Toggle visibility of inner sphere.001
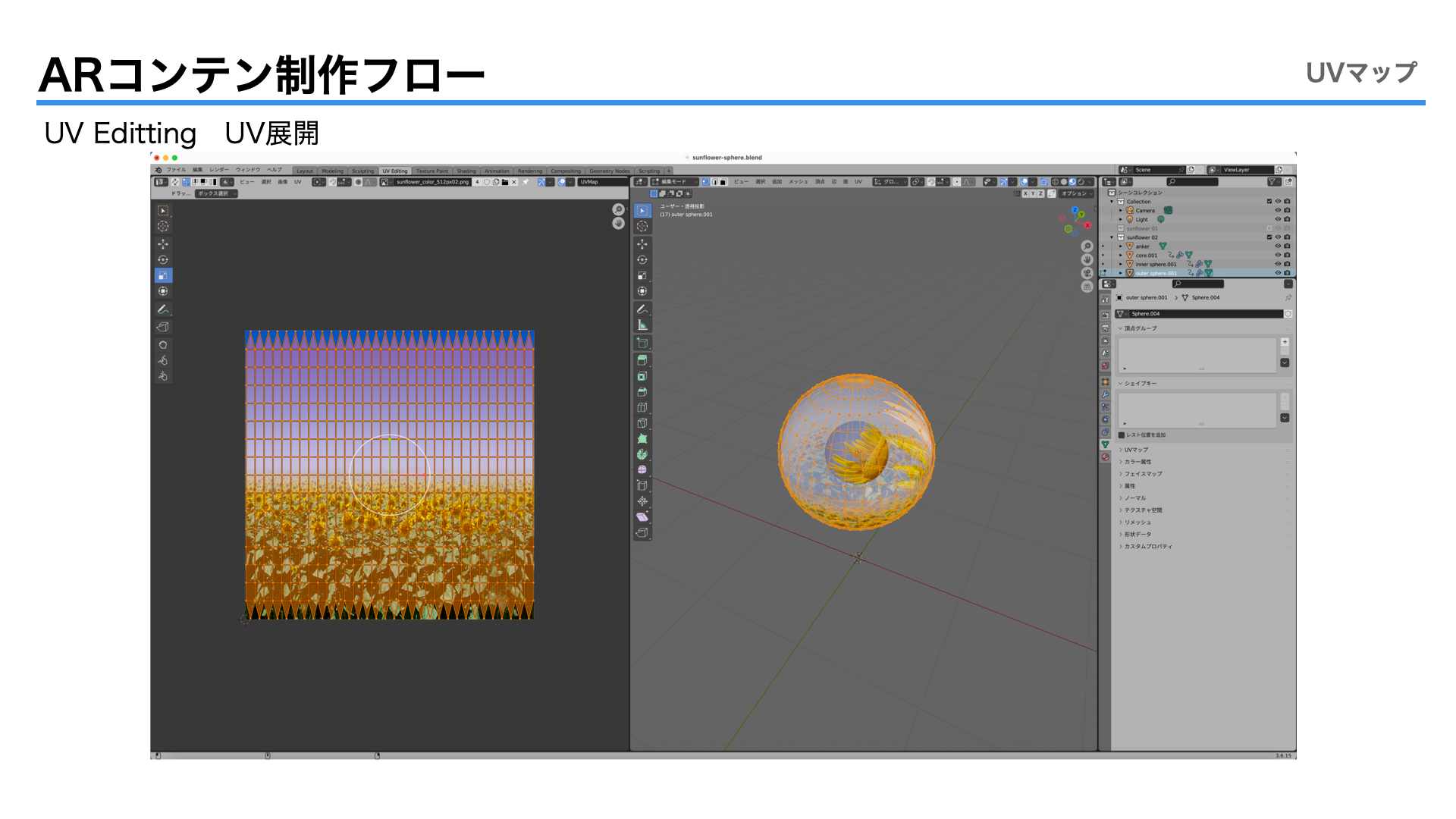1456x819 pixels. (x=1278, y=264)
